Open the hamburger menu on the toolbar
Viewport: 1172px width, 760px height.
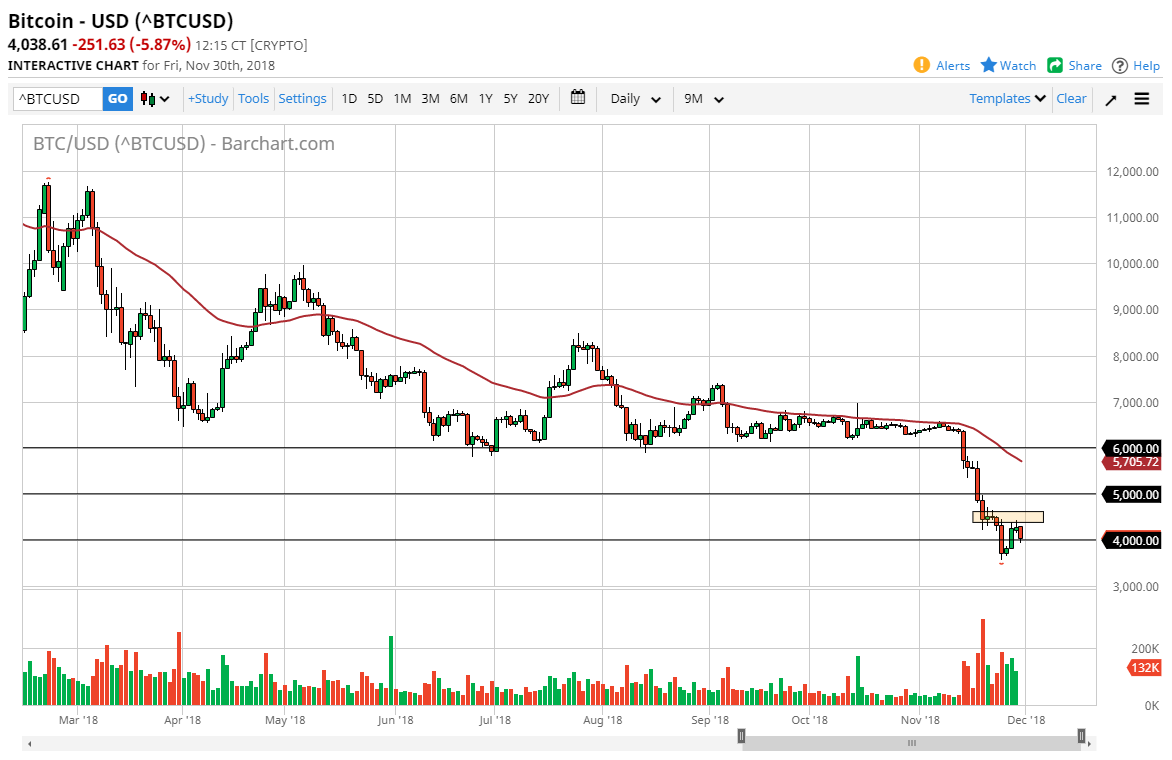1141,99
